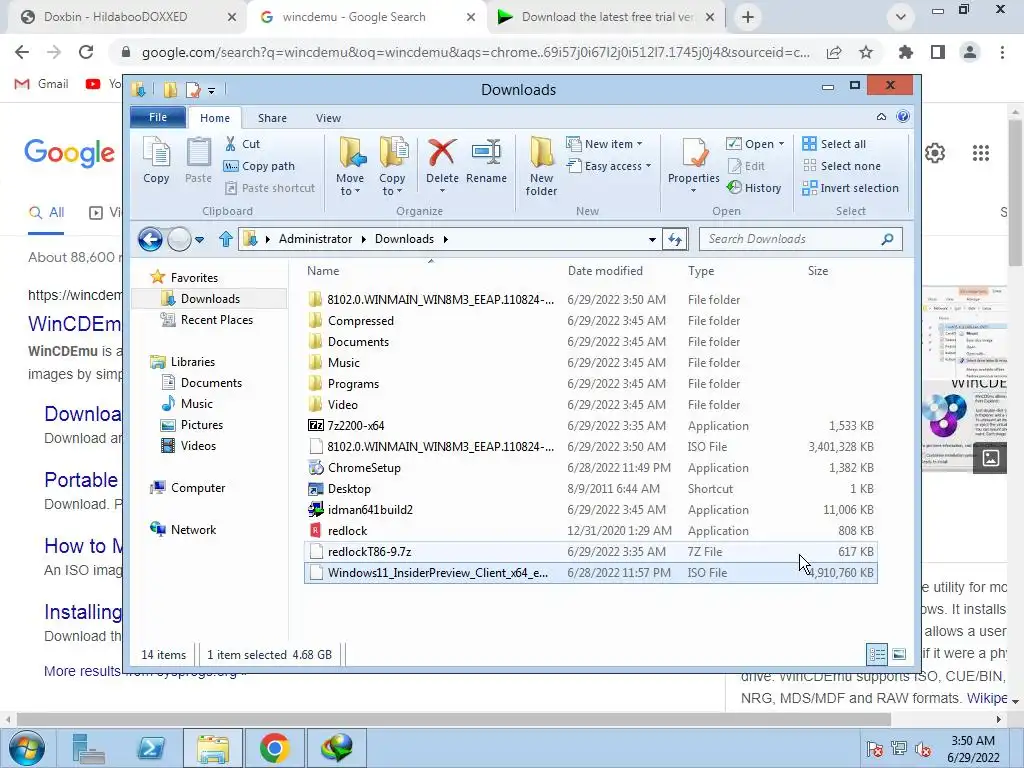The image size is (1024, 768).
Task: Select Copy path in Clipboard group
Action: (259, 166)
